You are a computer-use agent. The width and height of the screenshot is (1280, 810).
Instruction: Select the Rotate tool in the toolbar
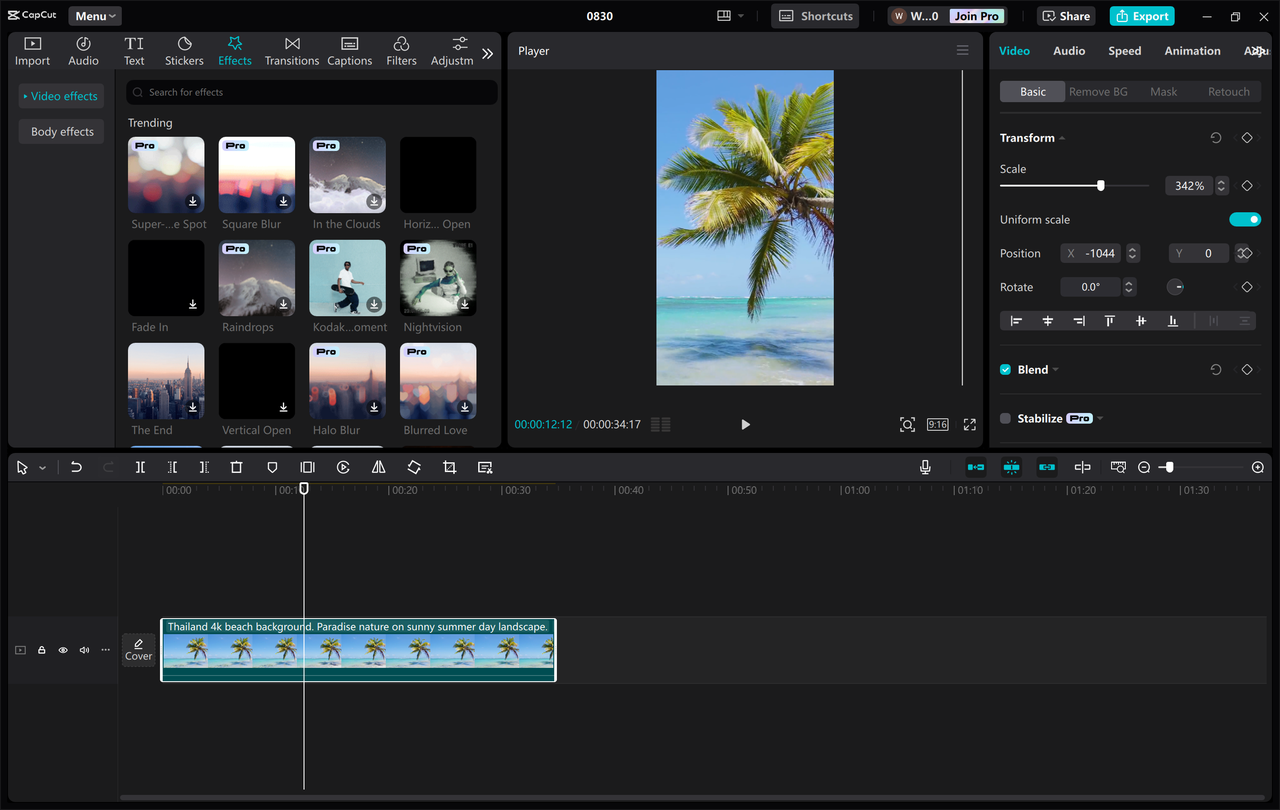tap(414, 467)
